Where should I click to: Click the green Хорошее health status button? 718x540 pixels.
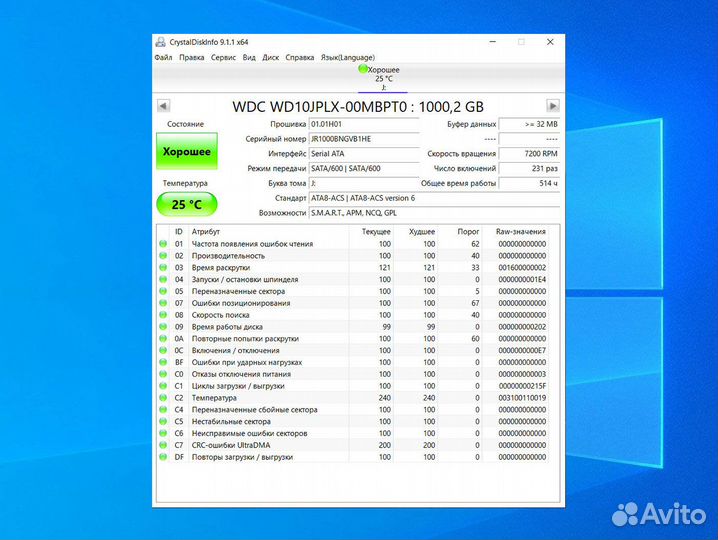click(x=187, y=151)
